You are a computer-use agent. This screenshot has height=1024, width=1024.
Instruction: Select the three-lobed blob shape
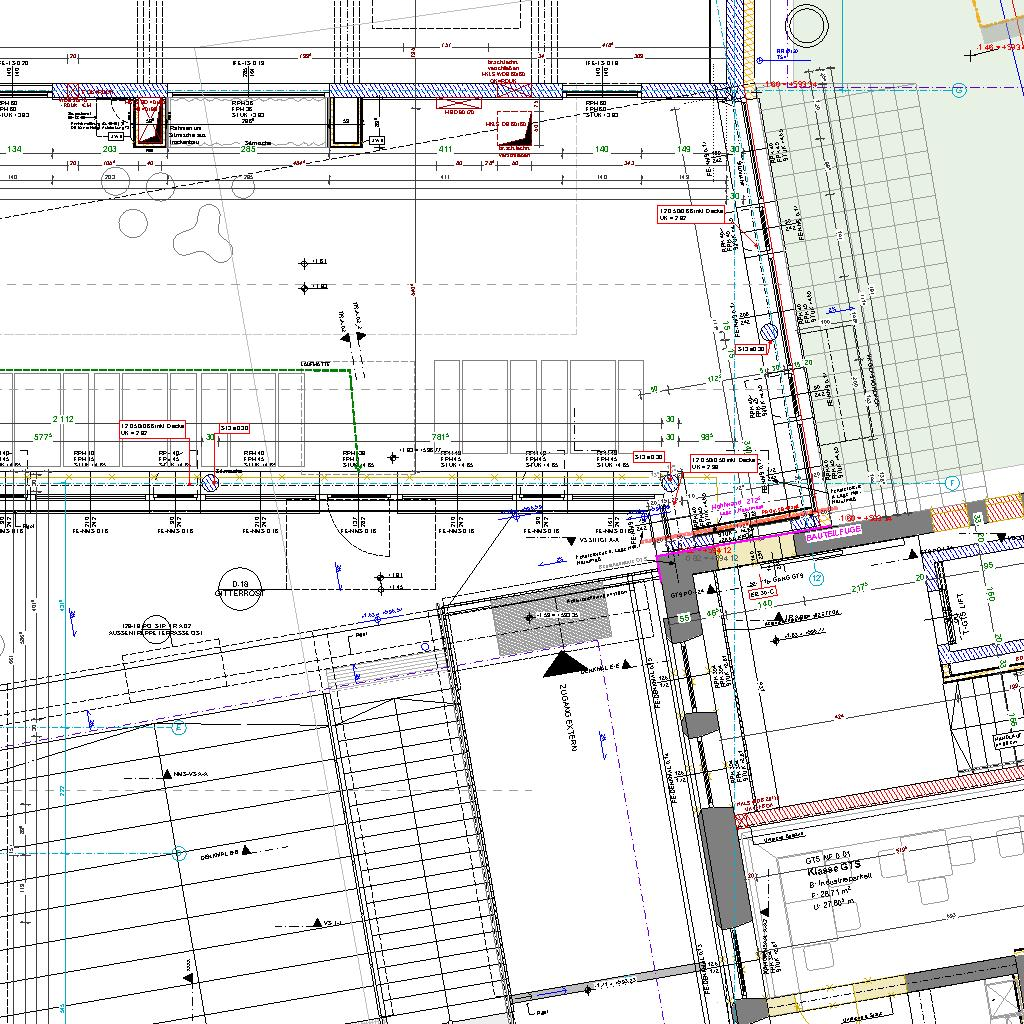[x=200, y=229]
